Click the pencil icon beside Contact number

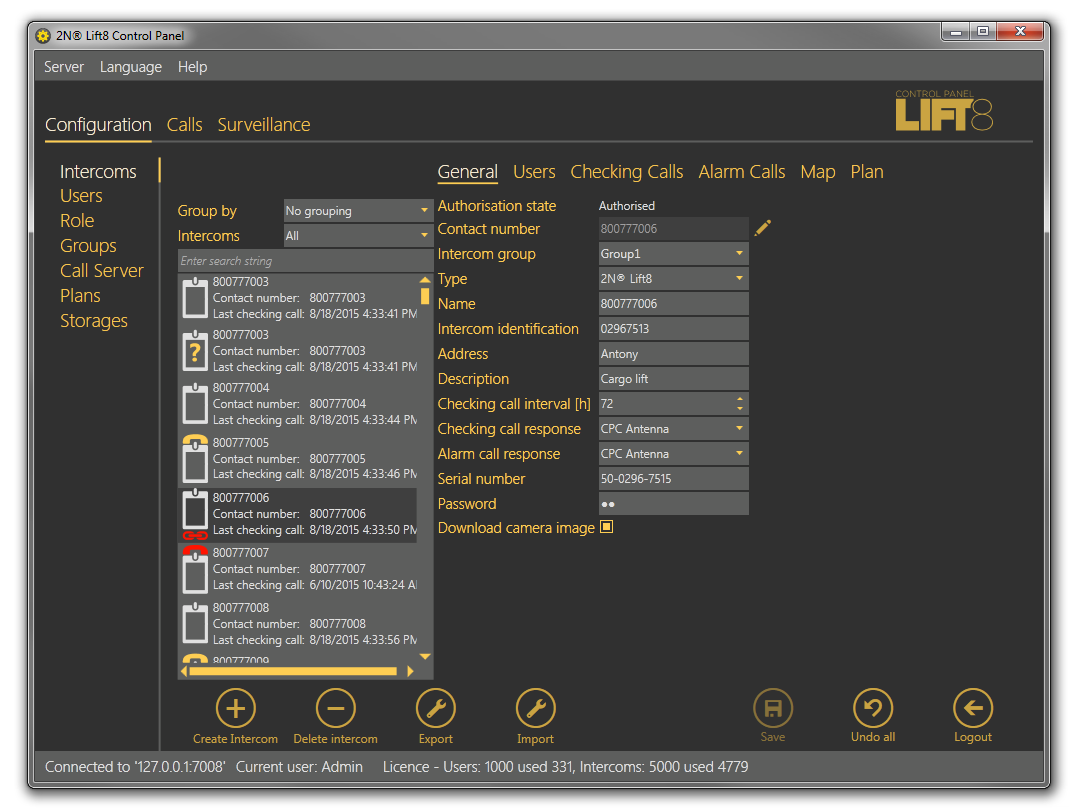pyautogui.click(x=763, y=228)
